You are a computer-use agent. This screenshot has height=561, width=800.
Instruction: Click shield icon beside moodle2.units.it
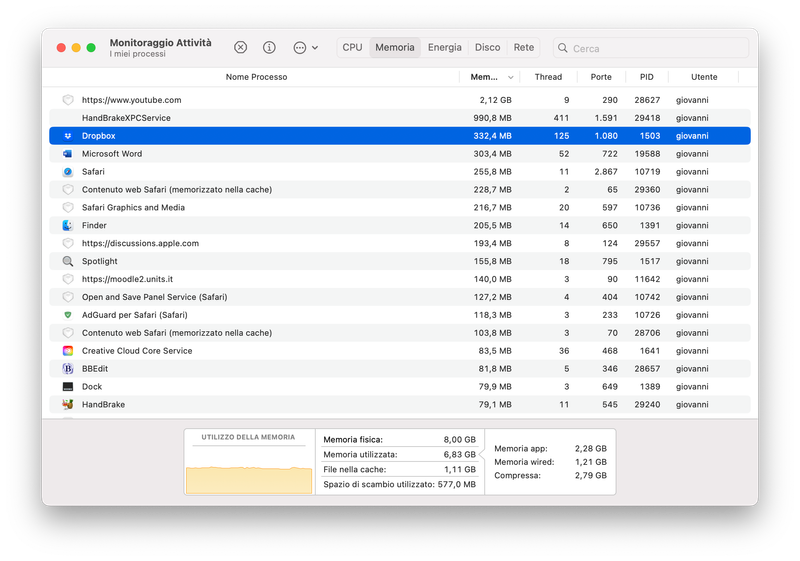(x=68, y=279)
